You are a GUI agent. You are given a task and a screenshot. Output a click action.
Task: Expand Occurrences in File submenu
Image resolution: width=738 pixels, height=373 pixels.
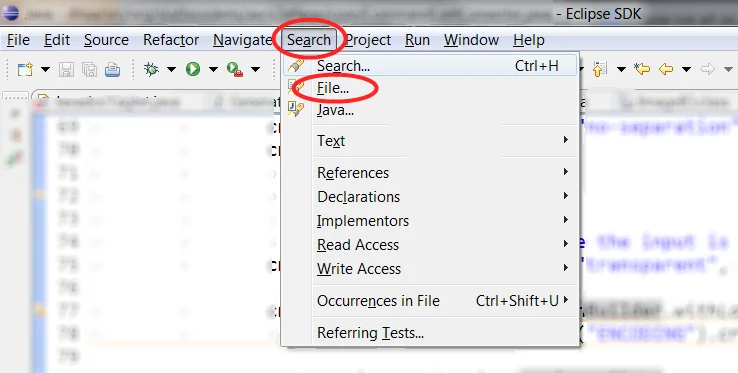tap(430, 300)
